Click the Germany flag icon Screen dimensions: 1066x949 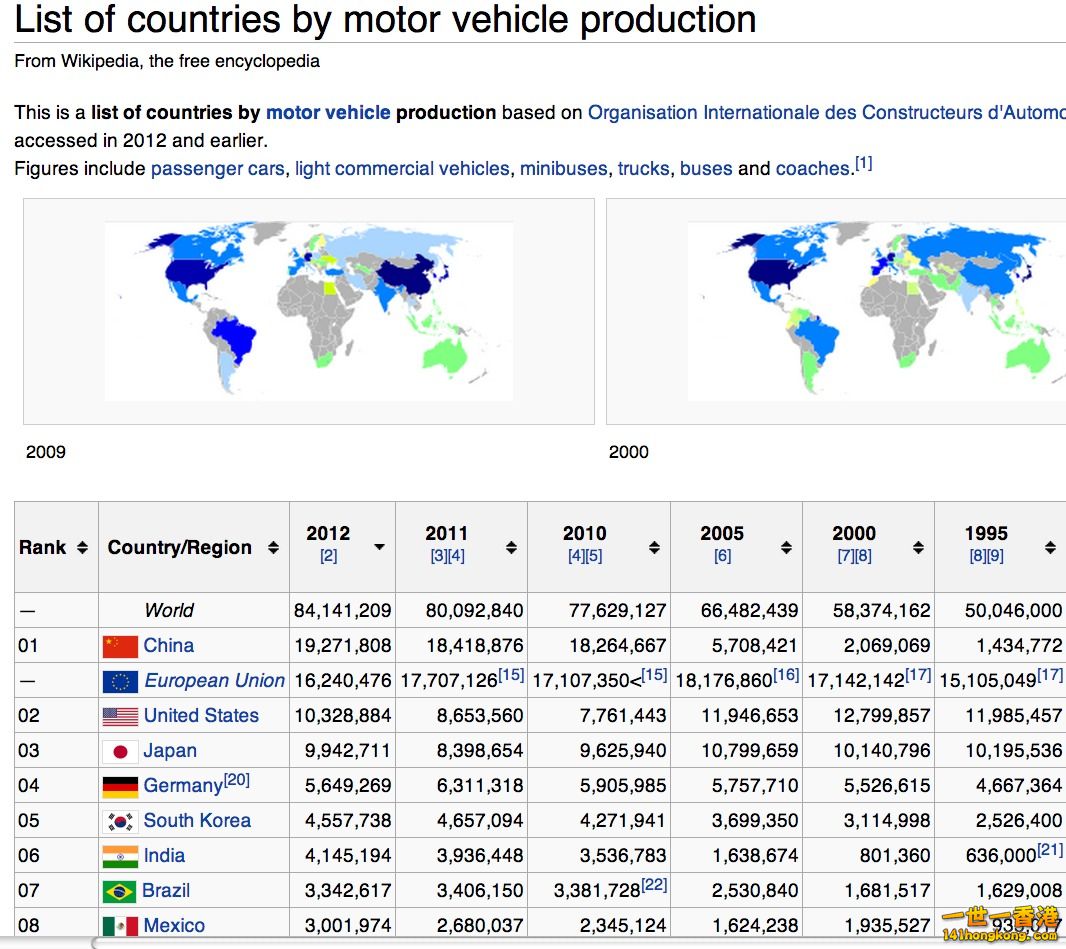click(120, 786)
